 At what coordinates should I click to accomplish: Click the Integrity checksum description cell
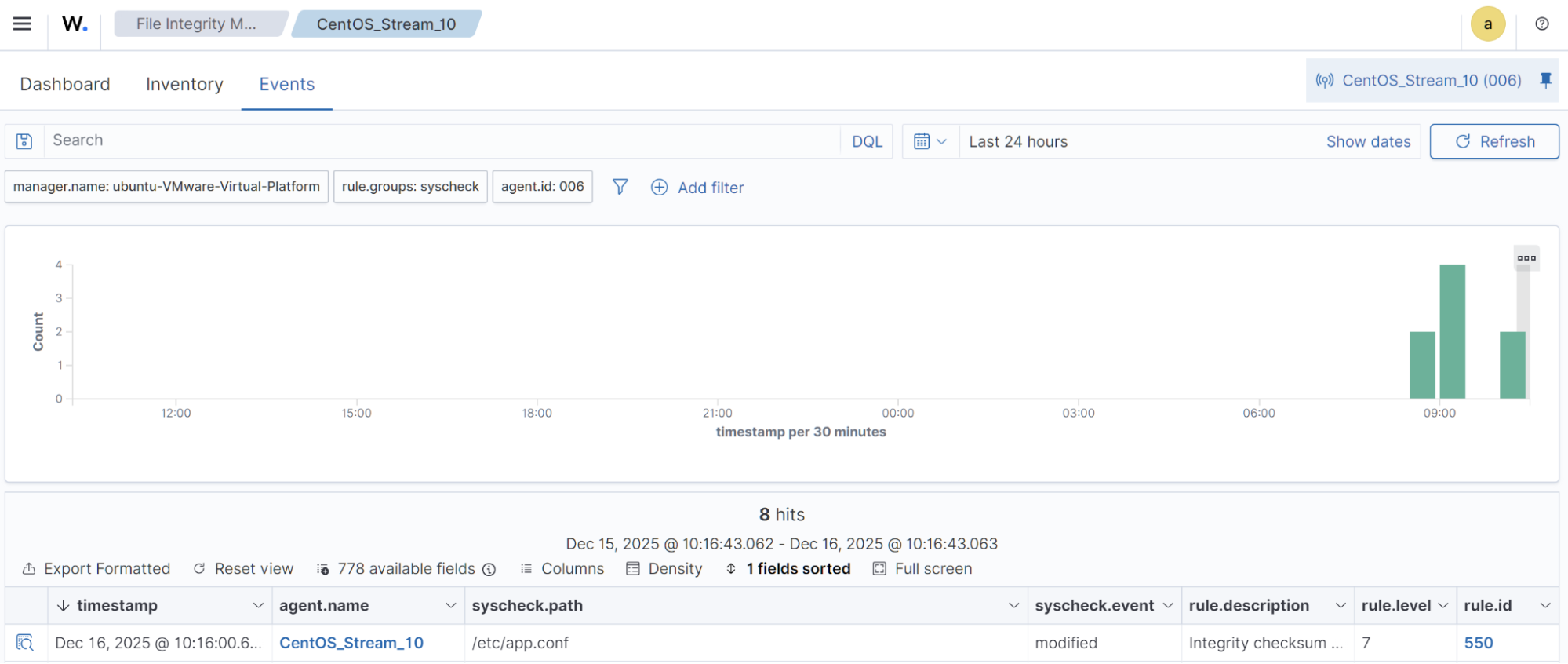coord(1268,643)
